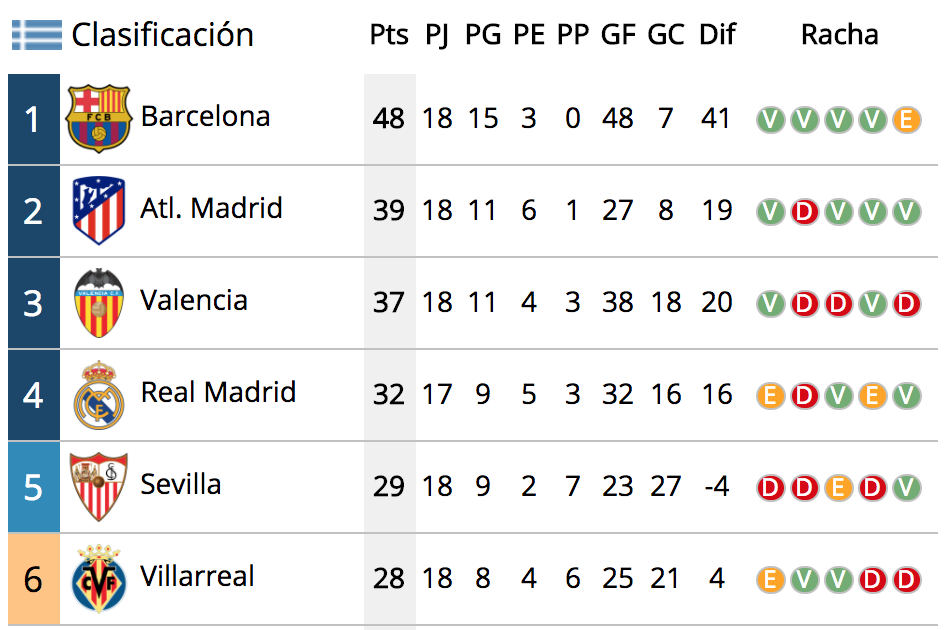
Task: Click Sevilla's green V streak badge
Action: tap(906, 488)
